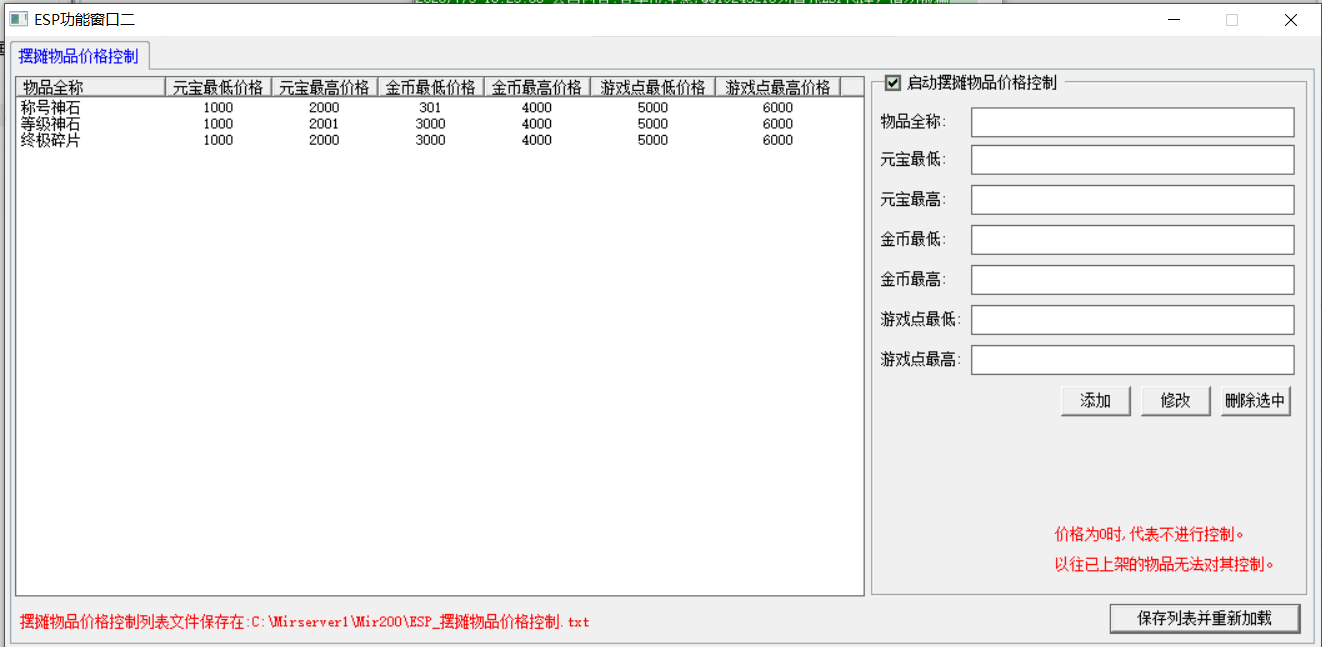Click the 元宝最高 text box
The image size is (1322, 647).
pyautogui.click(x=1132, y=200)
